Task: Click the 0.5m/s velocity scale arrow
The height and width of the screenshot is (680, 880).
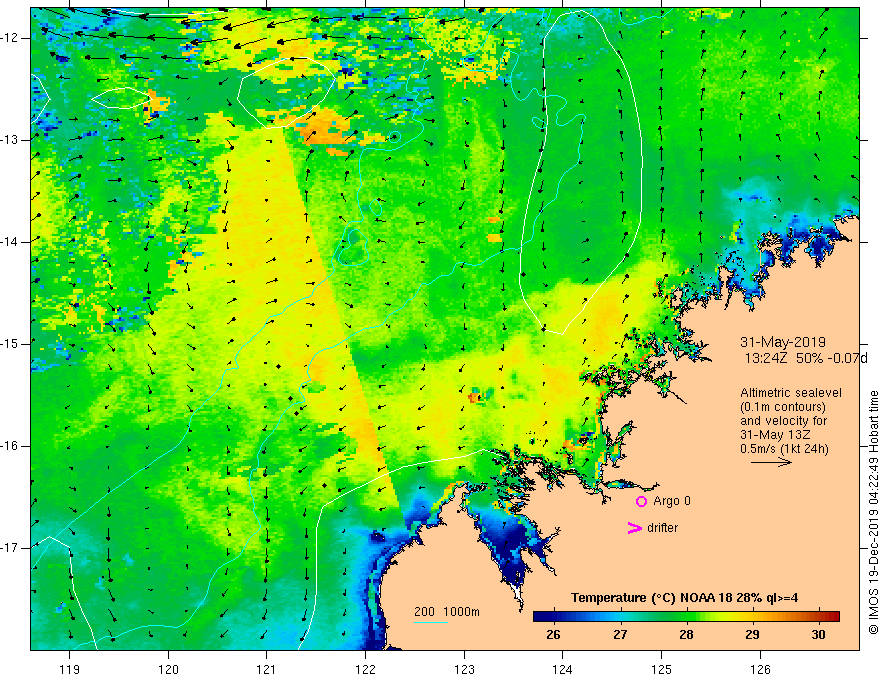Action: [x=771, y=462]
